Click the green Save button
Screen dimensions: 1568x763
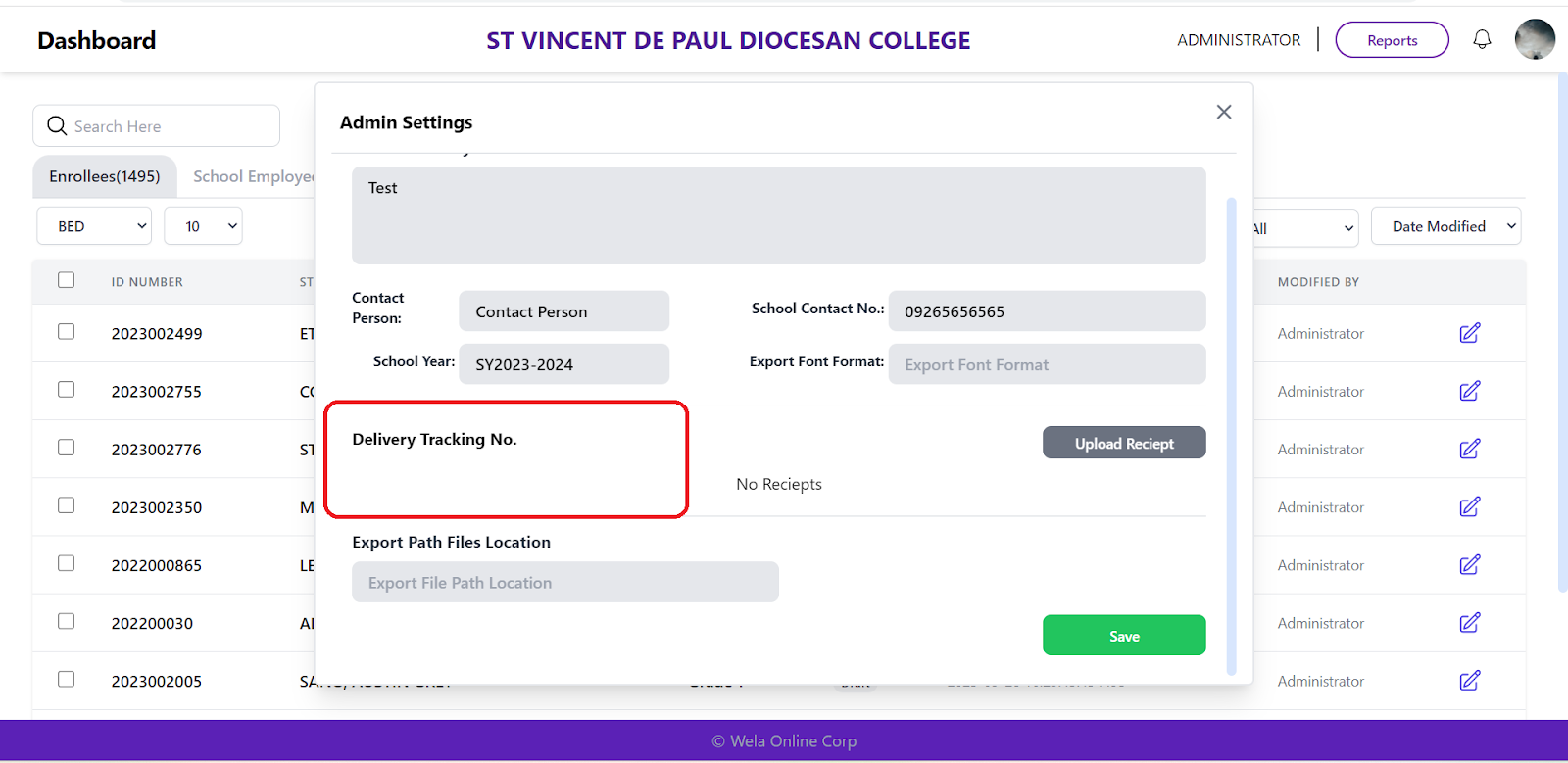(1124, 636)
